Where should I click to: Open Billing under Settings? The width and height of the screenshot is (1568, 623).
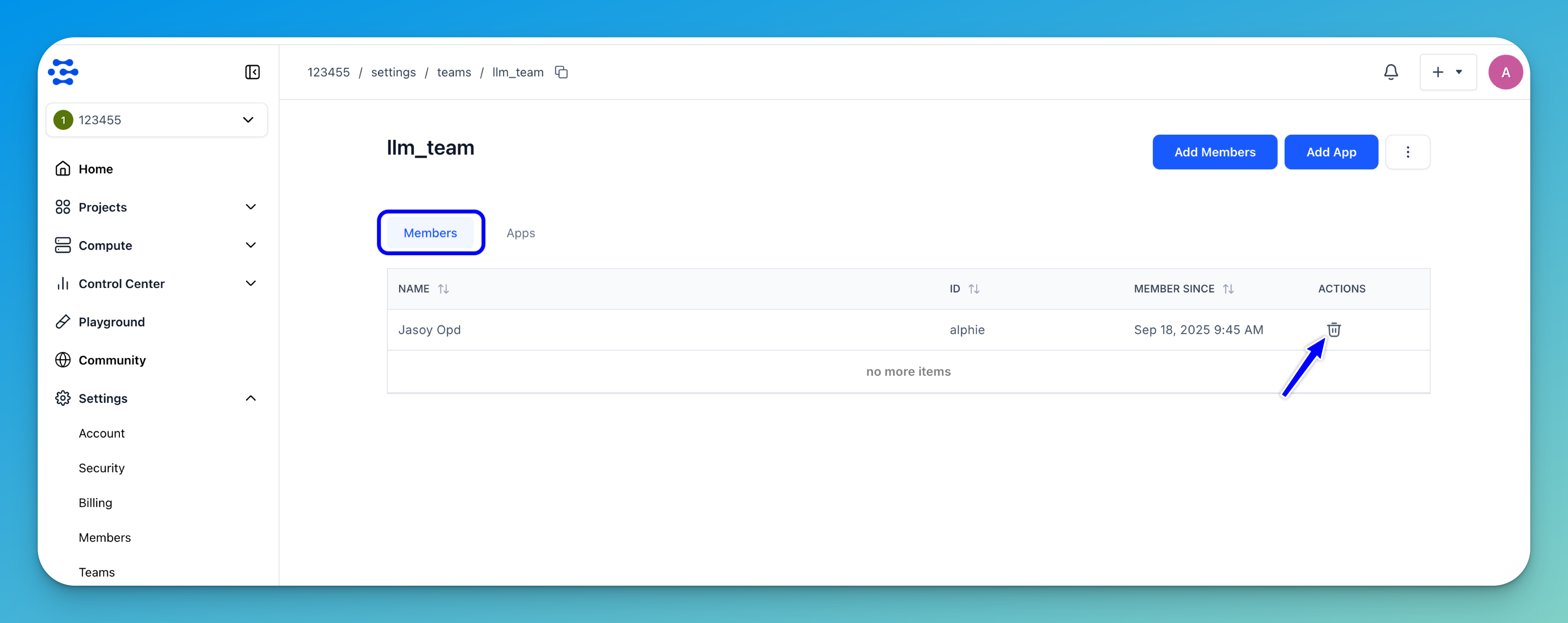click(95, 503)
